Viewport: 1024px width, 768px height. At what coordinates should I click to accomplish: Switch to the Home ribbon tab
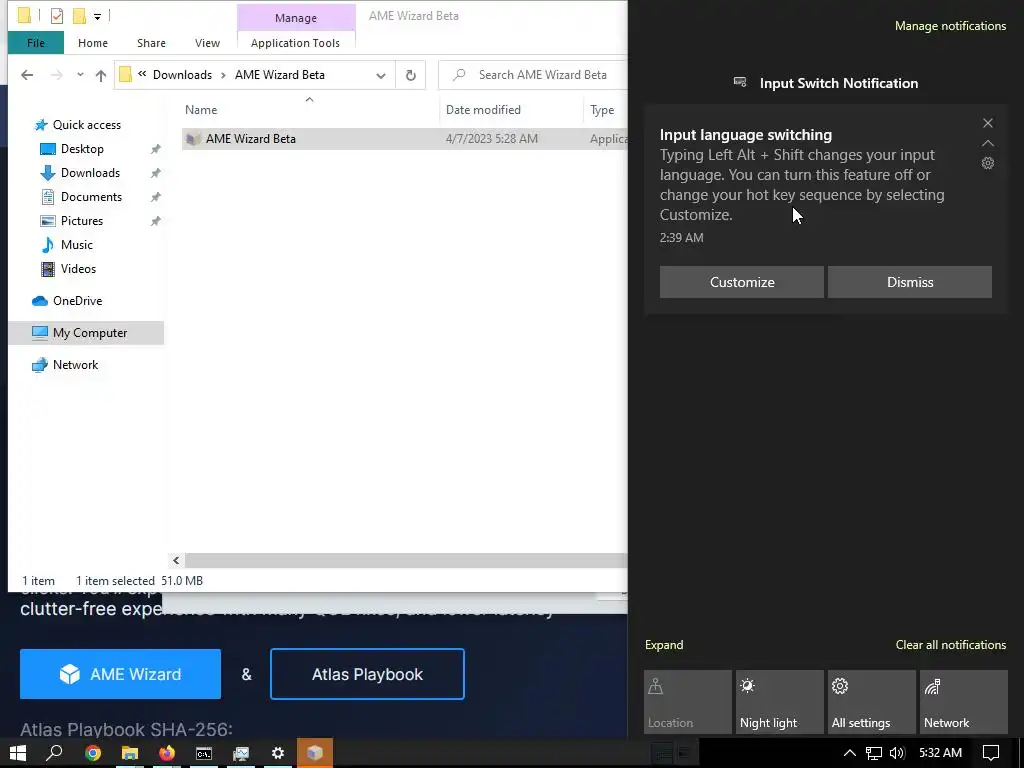(93, 43)
